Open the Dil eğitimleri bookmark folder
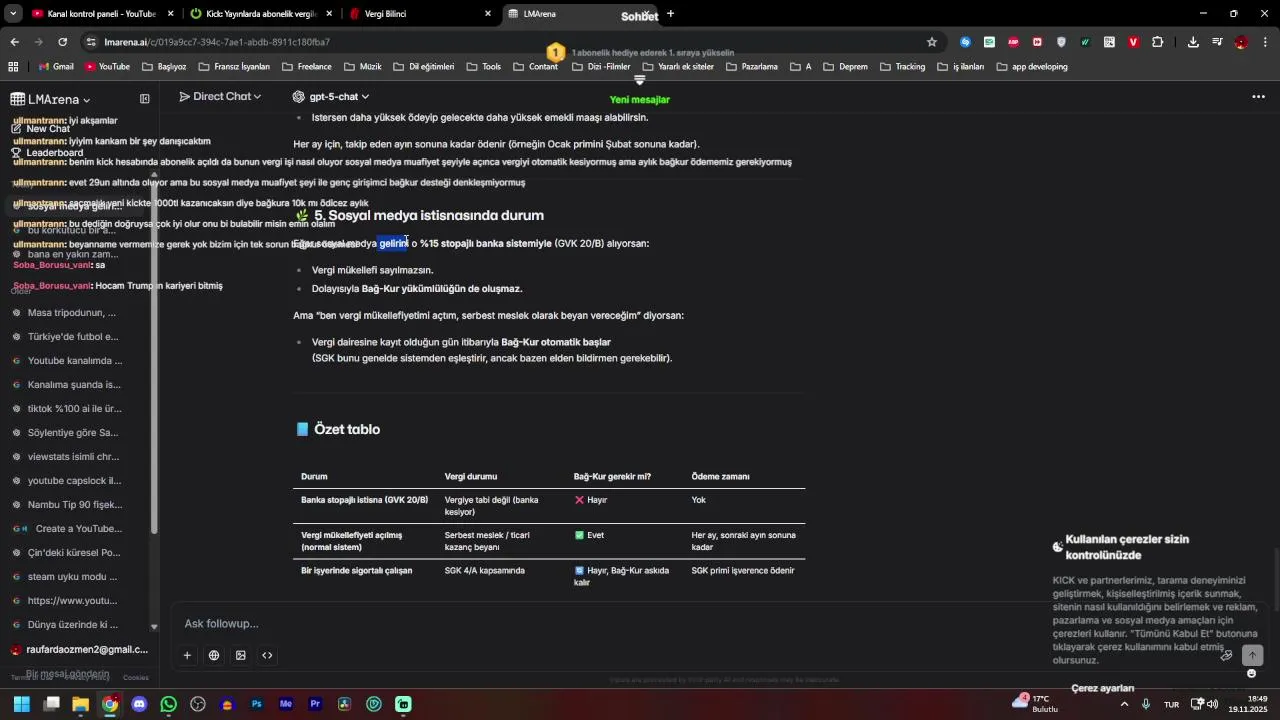The image size is (1280, 720). (423, 67)
